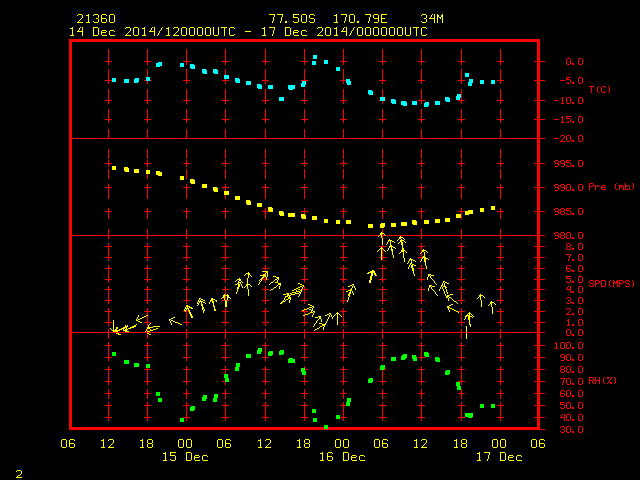Image resolution: width=640 pixels, height=480 pixels.
Task: Select the T(C) temperature axis label
Action: (600, 89)
